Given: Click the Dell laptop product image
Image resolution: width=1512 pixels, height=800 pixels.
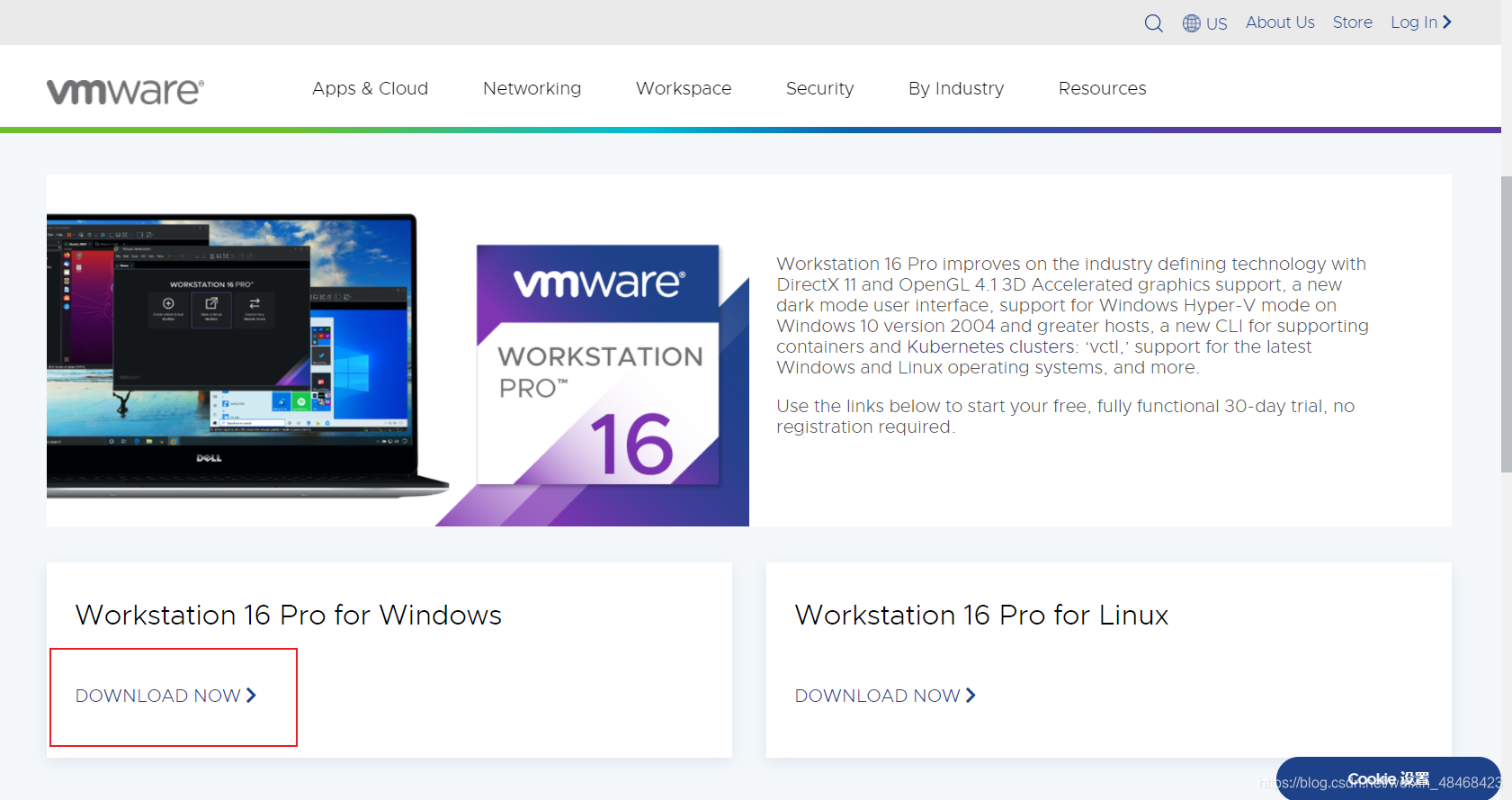Looking at the screenshot, I should [247, 355].
